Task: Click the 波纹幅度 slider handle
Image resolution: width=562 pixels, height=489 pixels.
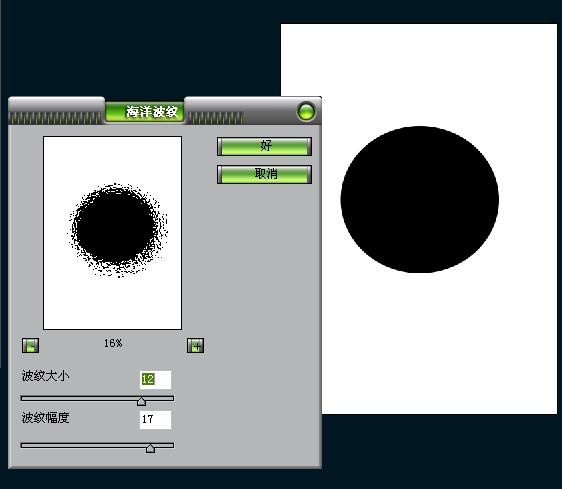Action: (x=151, y=448)
